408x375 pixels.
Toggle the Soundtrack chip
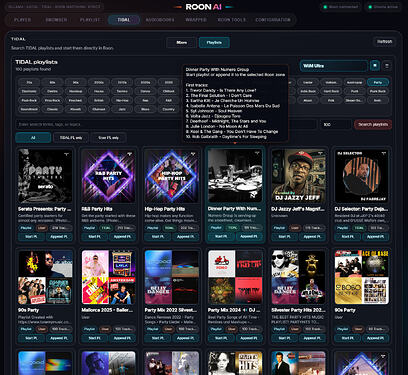tap(29, 109)
